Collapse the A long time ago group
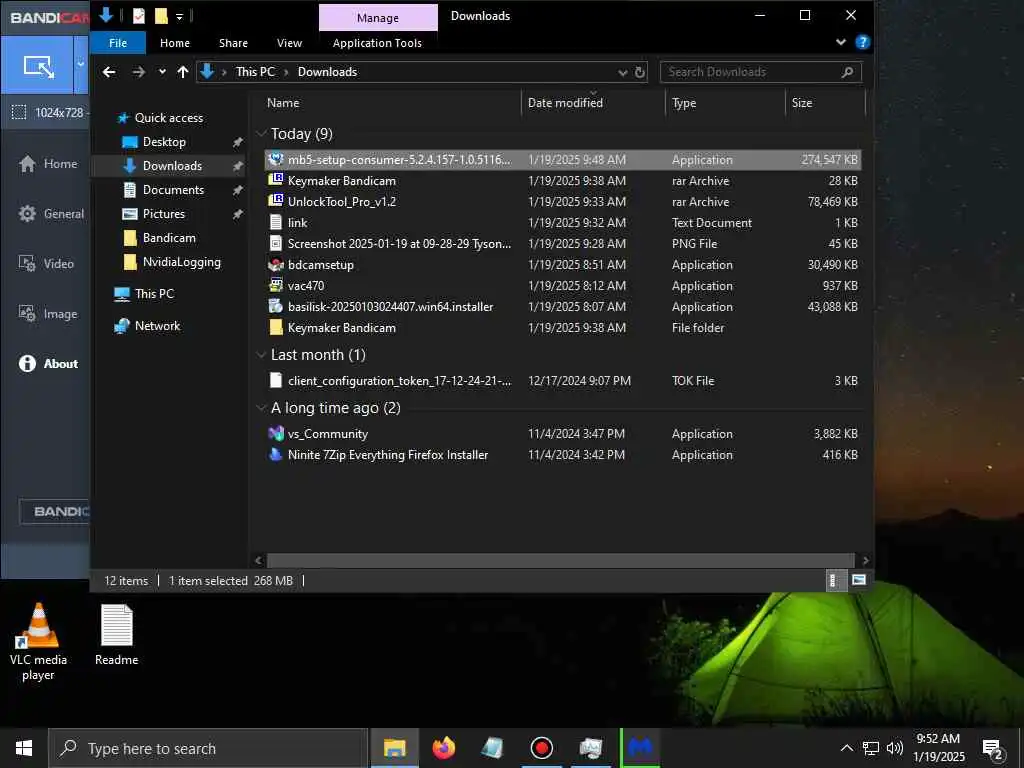Screen dimensions: 1024x768 (x=261, y=408)
